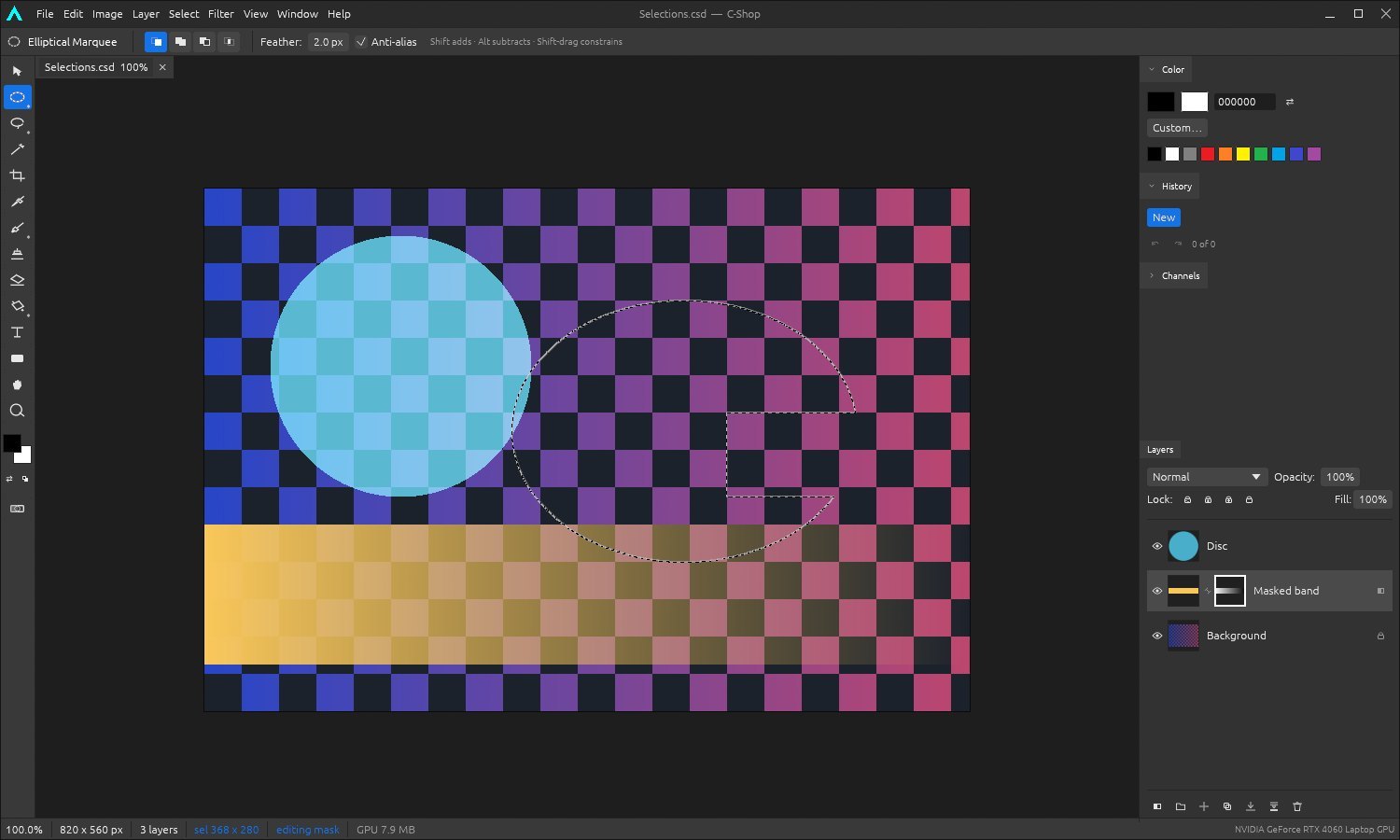Swap foreground and background colors in toolbox

(9, 479)
